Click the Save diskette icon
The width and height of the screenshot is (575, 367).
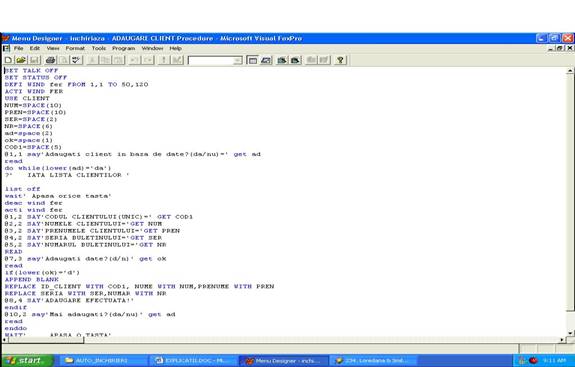(34, 60)
